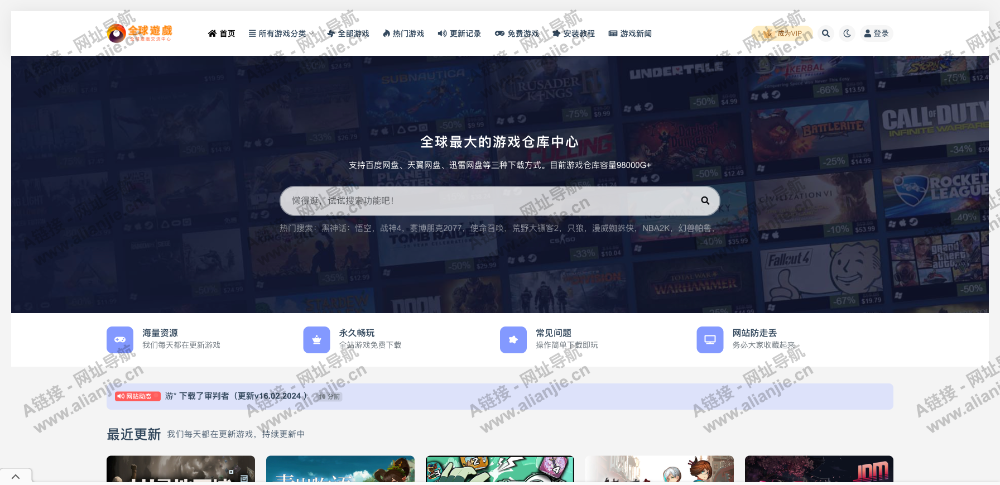
Task: Open the anime characters game card thumbnail
Action: (659, 469)
